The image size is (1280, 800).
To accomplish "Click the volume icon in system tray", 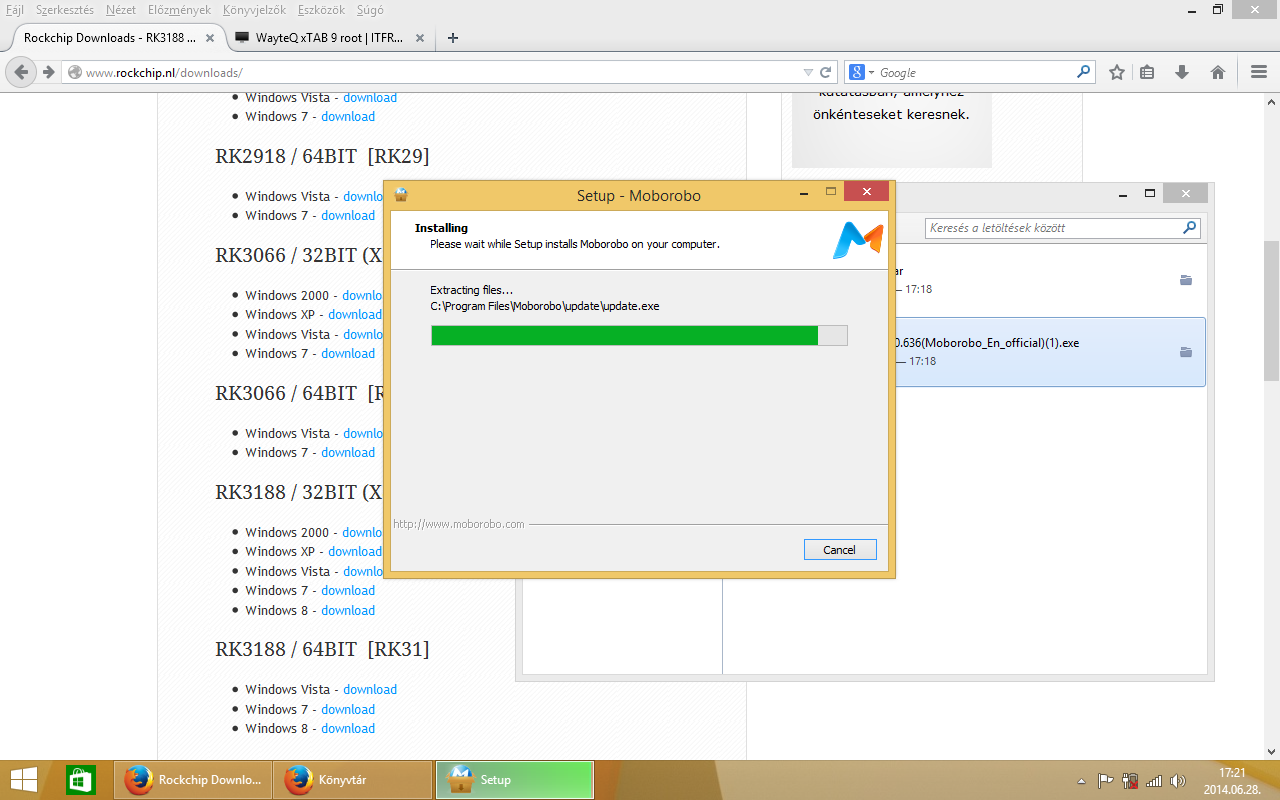I will (x=1178, y=781).
